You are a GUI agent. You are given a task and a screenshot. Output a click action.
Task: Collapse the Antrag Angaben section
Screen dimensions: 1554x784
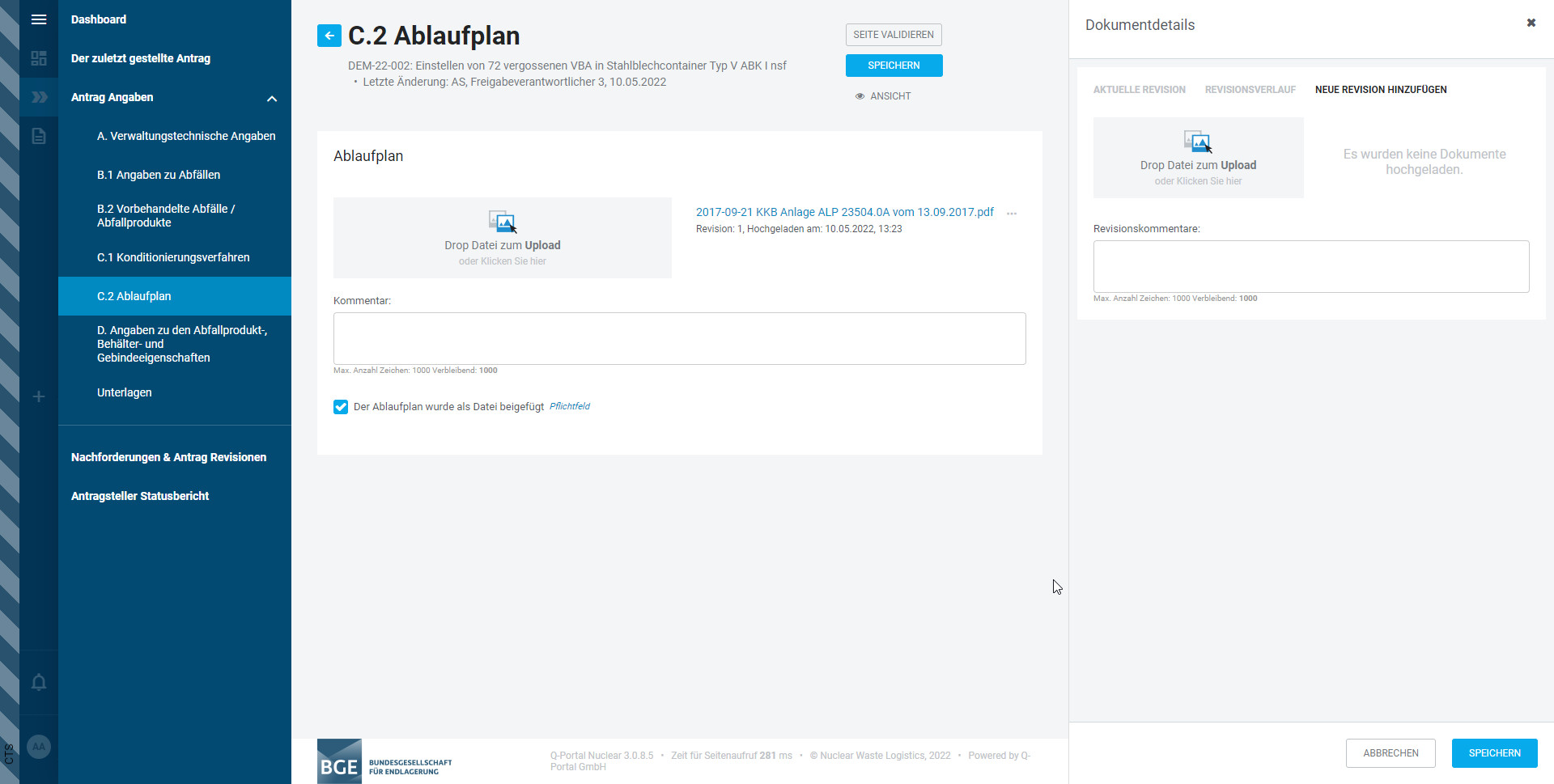[x=272, y=98]
